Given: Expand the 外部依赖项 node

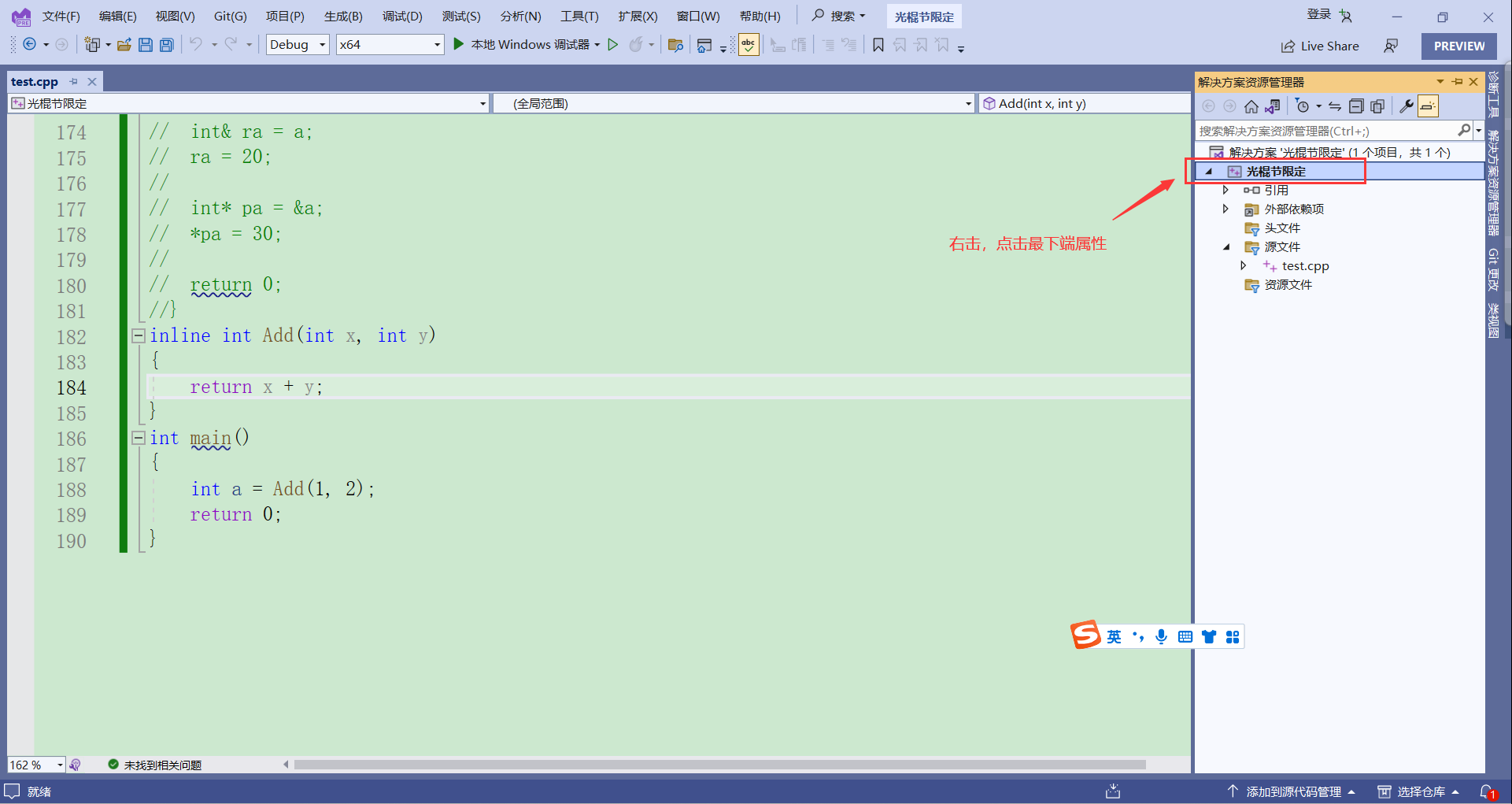Looking at the screenshot, I should coord(1225,209).
